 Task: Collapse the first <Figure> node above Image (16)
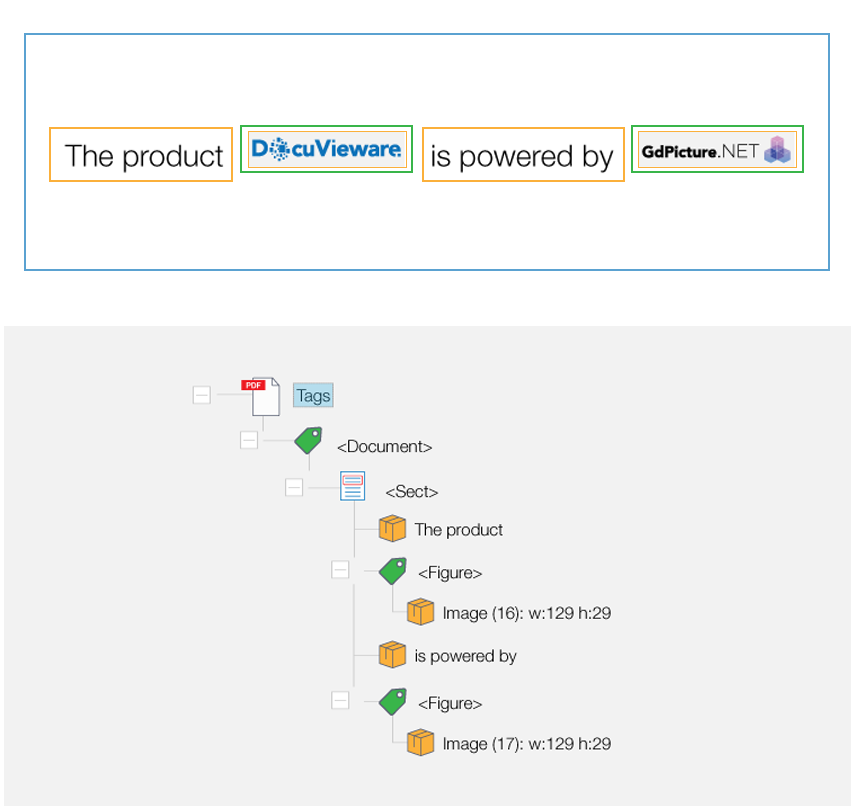tap(340, 570)
